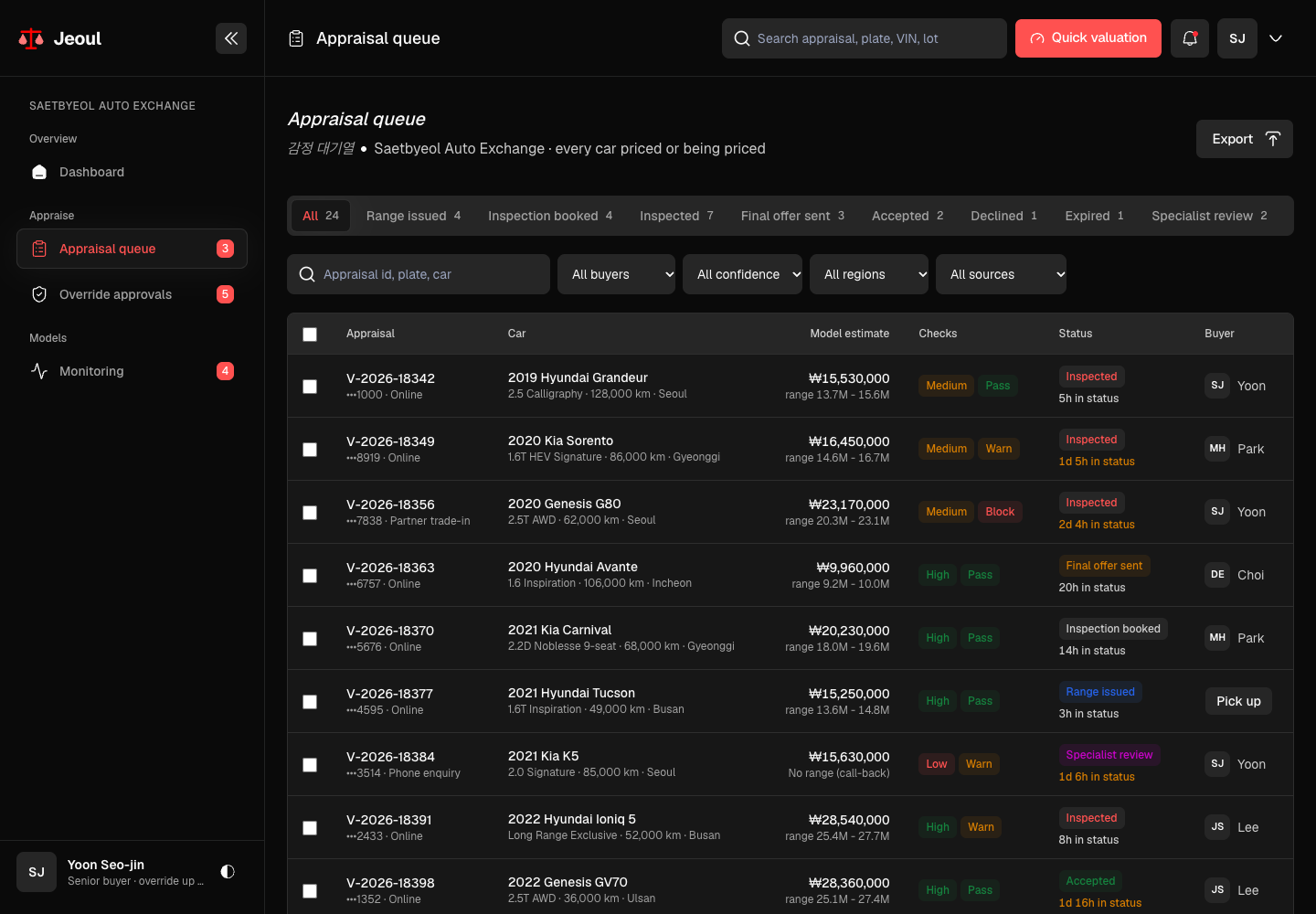Click the SJ avatar in the top bar
The height and width of the screenshot is (914, 1316).
pyautogui.click(x=1237, y=38)
